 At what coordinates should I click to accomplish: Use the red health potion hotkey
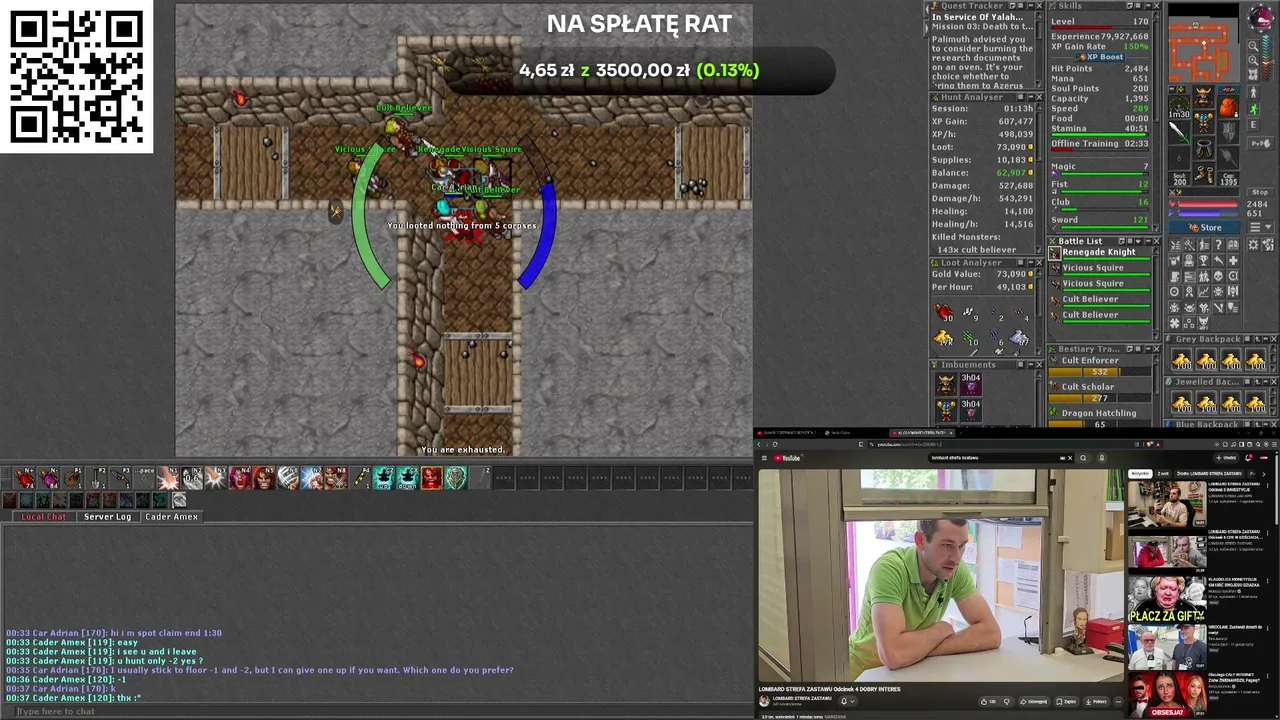tap(25, 479)
